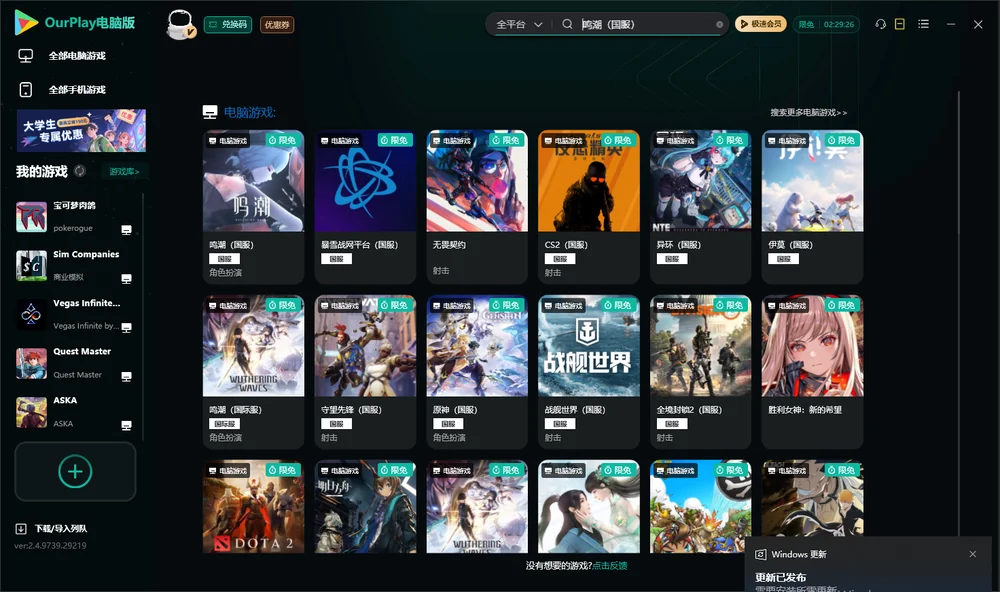Refresh the 我的游戏 list
1000x592 pixels.
tap(80, 171)
